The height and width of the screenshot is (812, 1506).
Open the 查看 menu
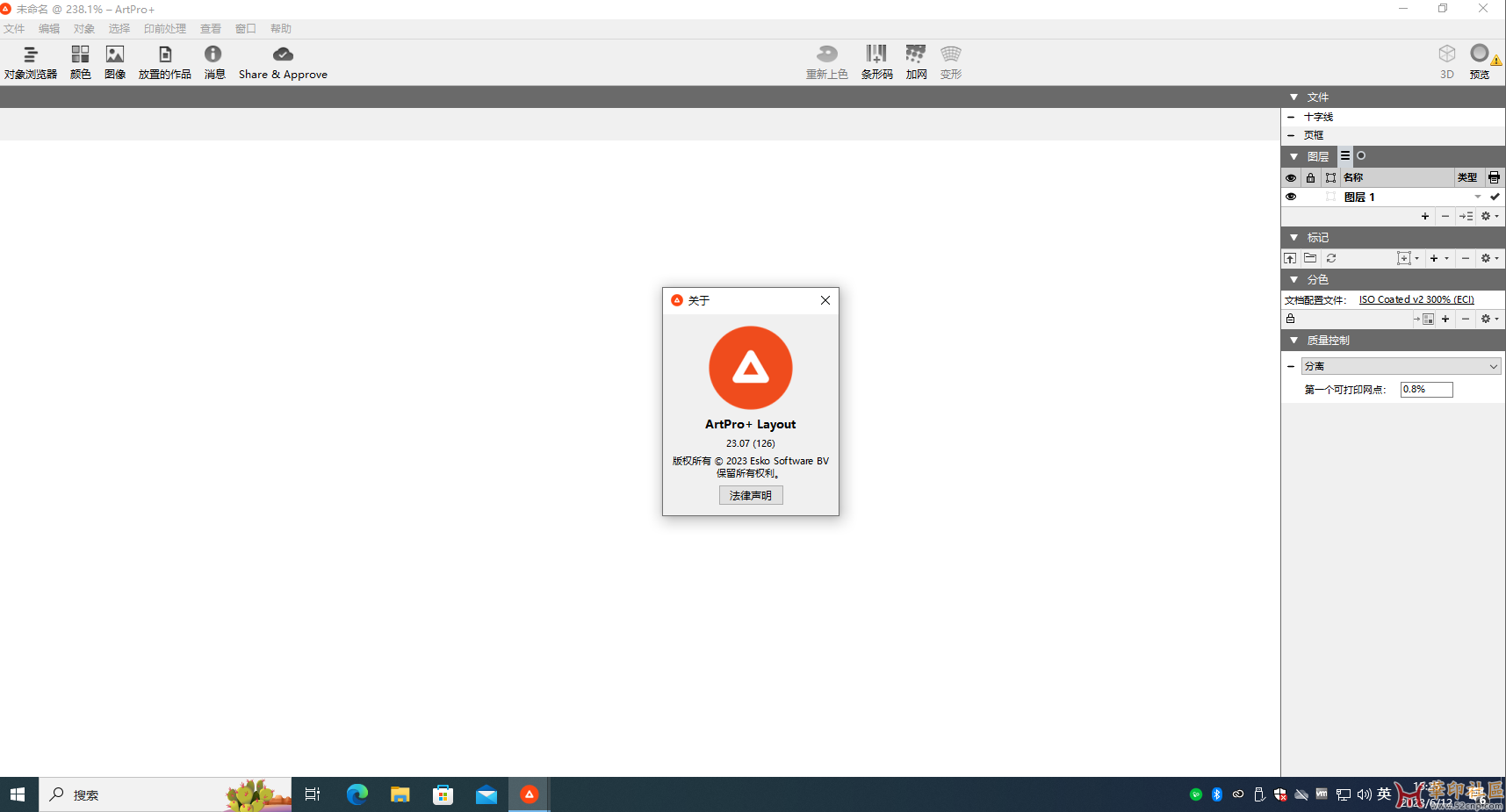pos(211,29)
